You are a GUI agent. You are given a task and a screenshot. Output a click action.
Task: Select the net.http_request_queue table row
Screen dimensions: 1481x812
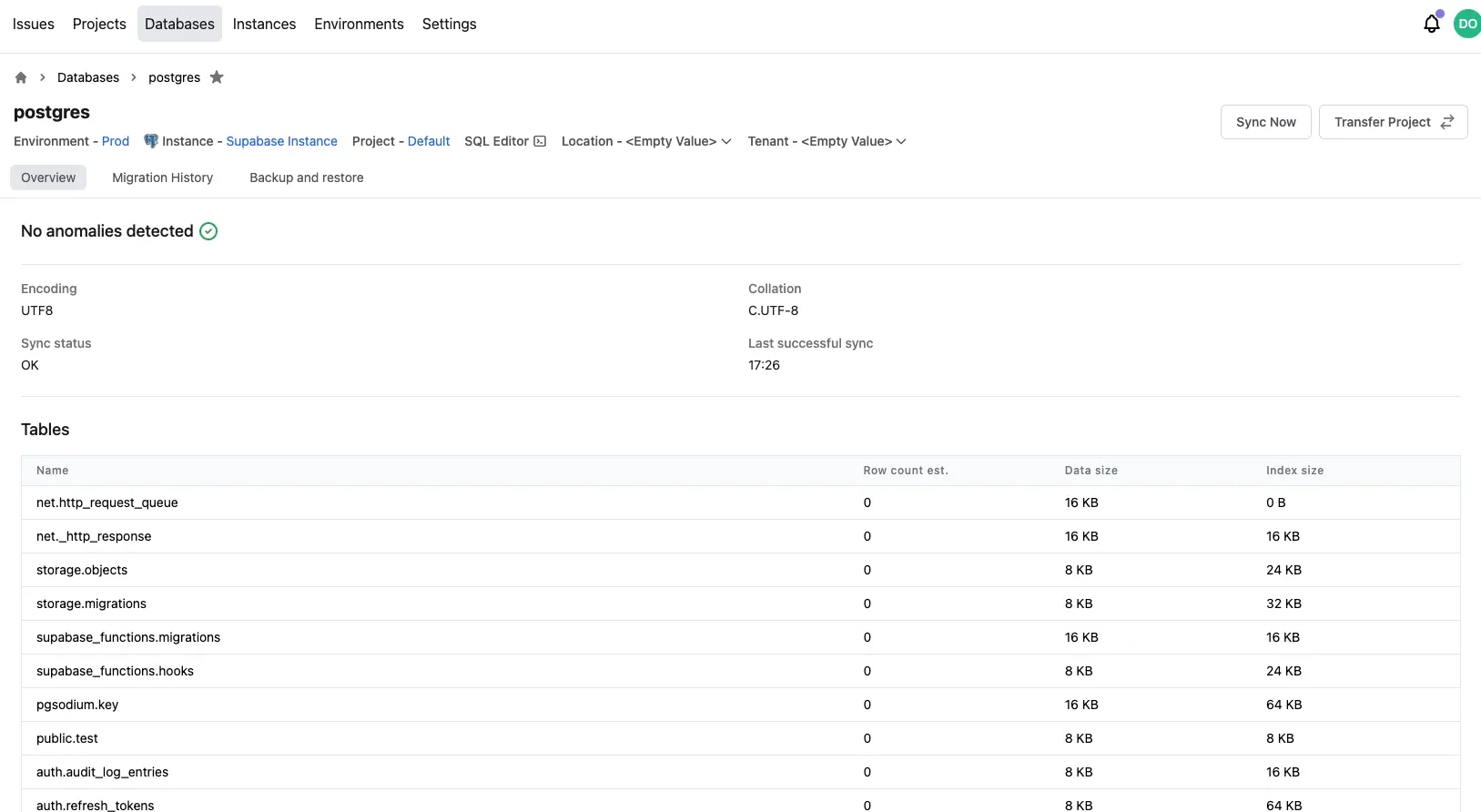coord(741,502)
